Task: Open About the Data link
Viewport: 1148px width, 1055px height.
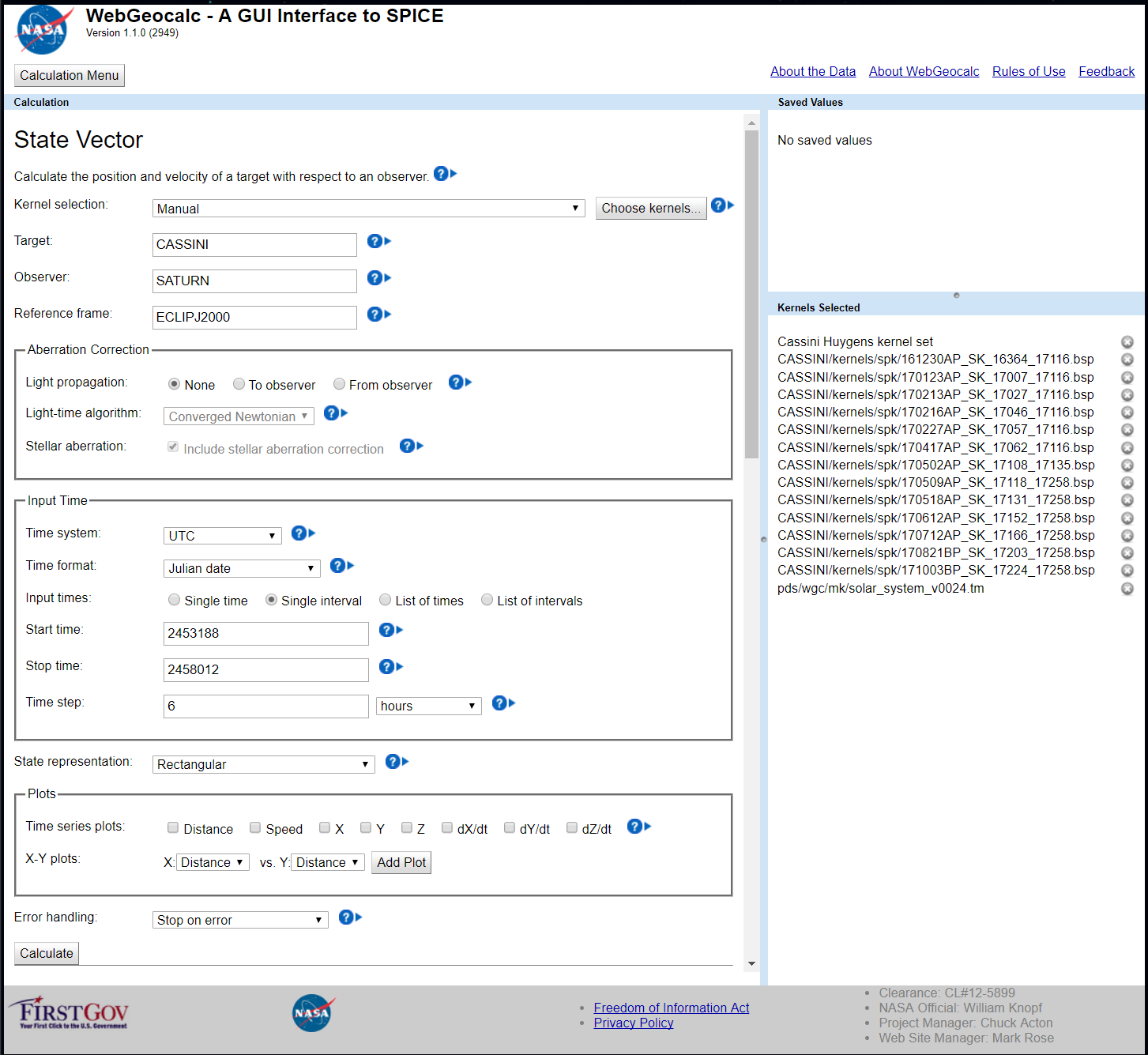Action: coord(813,71)
